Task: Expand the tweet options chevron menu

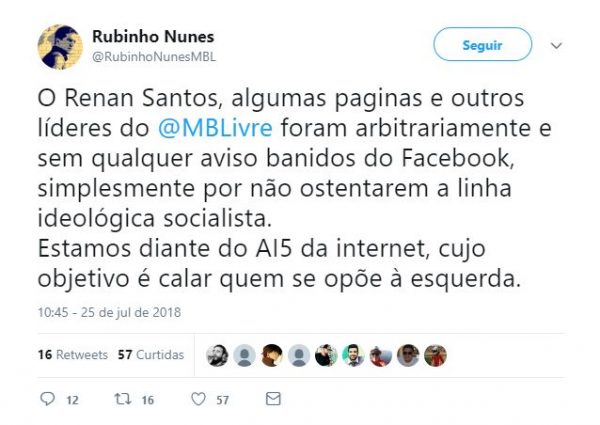Action: coord(556,46)
